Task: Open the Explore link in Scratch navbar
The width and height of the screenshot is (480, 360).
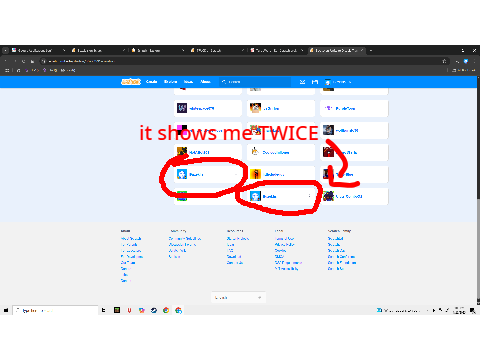Action: (x=171, y=82)
